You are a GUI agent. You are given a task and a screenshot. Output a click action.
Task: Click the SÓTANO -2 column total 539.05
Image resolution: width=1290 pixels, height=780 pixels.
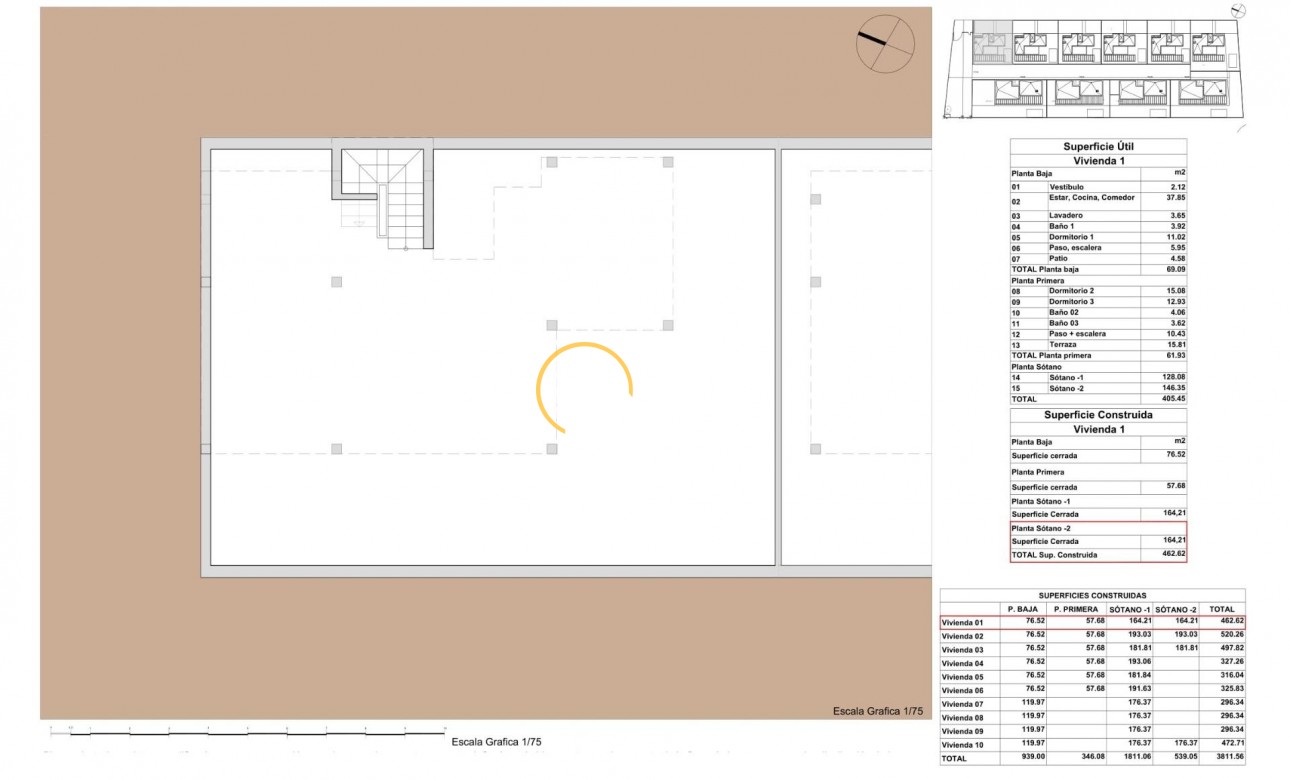point(1185,757)
